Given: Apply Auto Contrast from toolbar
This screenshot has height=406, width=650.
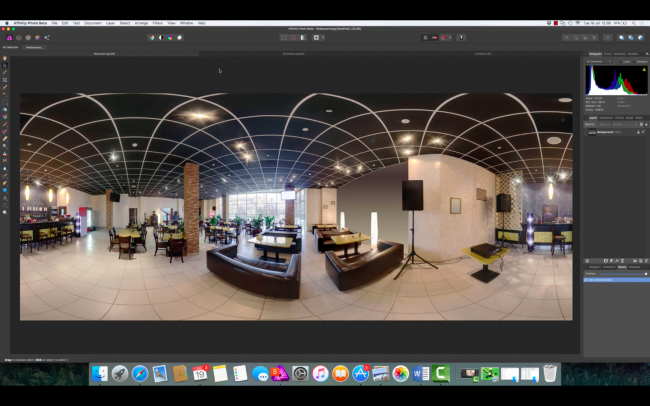Looking at the screenshot, I should pyautogui.click(x=161, y=38).
